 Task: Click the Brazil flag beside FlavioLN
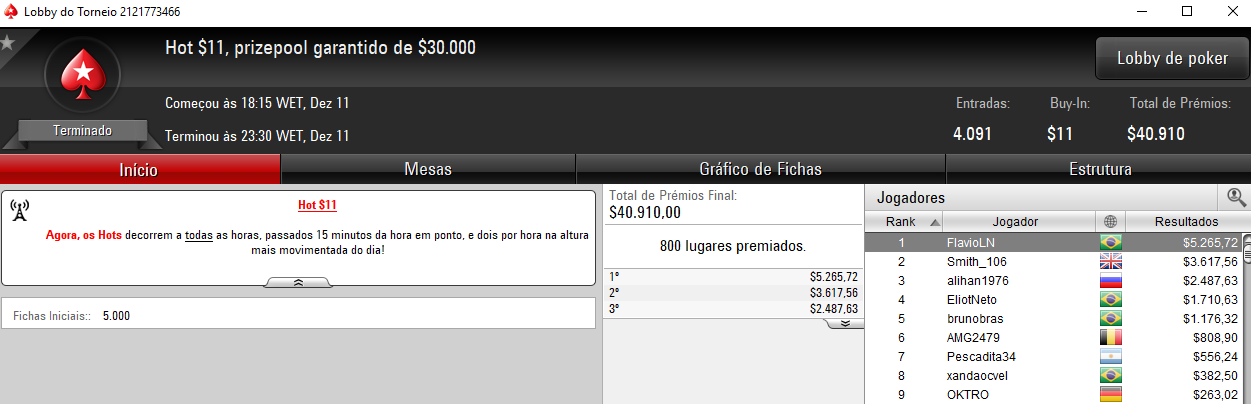tap(1110, 242)
